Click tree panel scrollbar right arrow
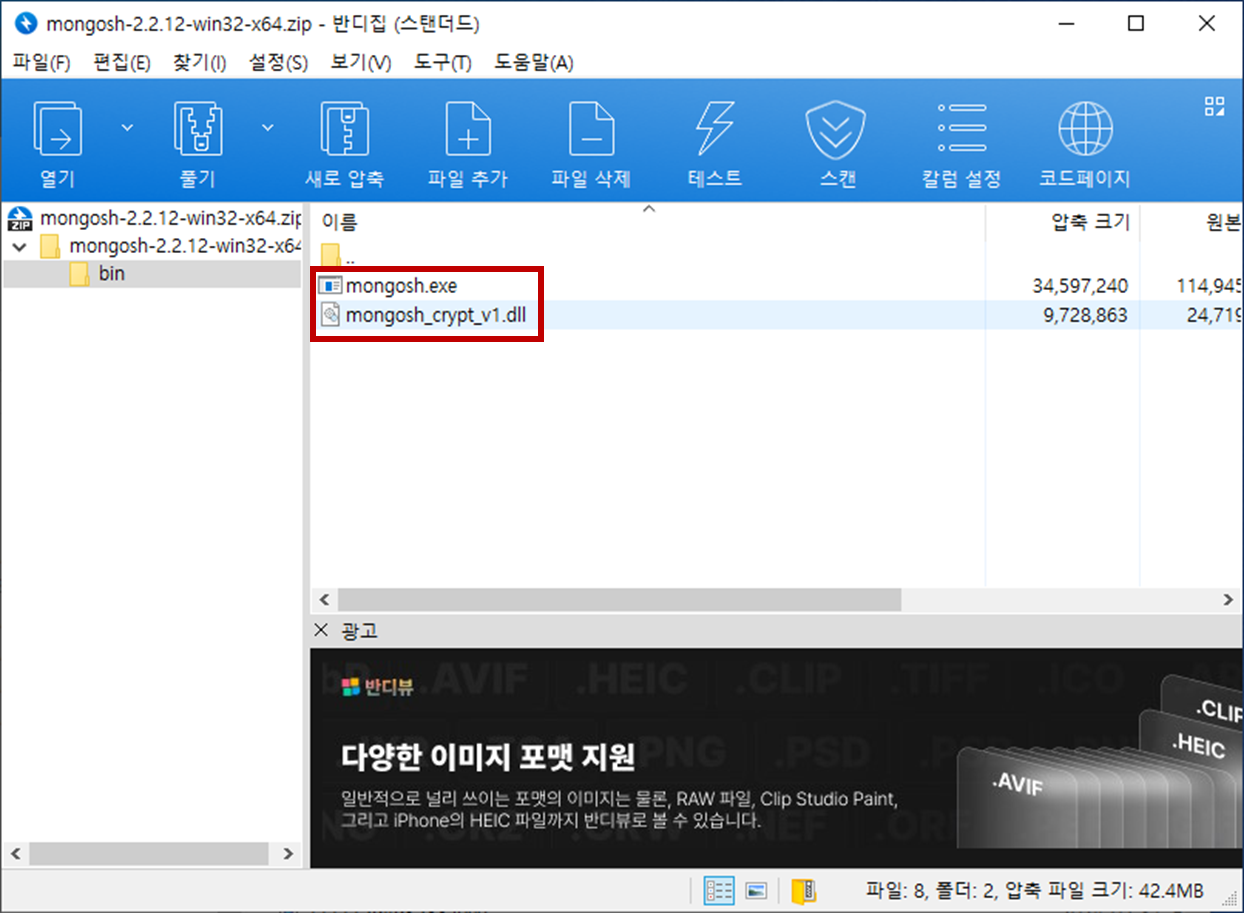1244x913 pixels. click(x=287, y=854)
